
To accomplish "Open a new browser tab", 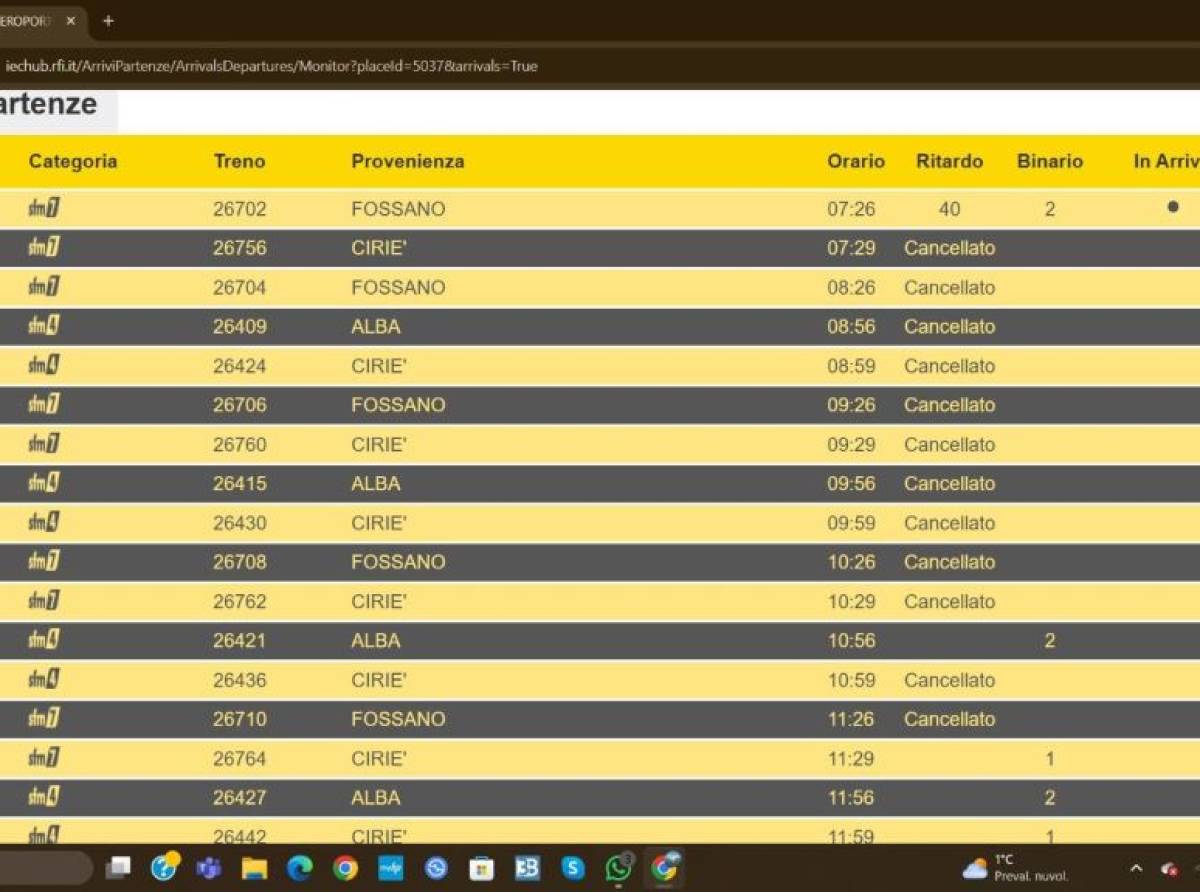I will 108,21.
